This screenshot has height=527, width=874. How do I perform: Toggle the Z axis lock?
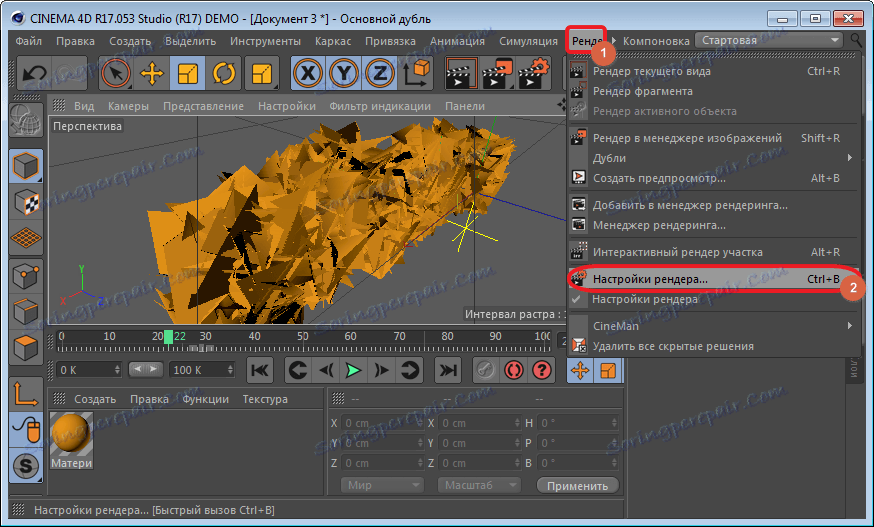378,73
